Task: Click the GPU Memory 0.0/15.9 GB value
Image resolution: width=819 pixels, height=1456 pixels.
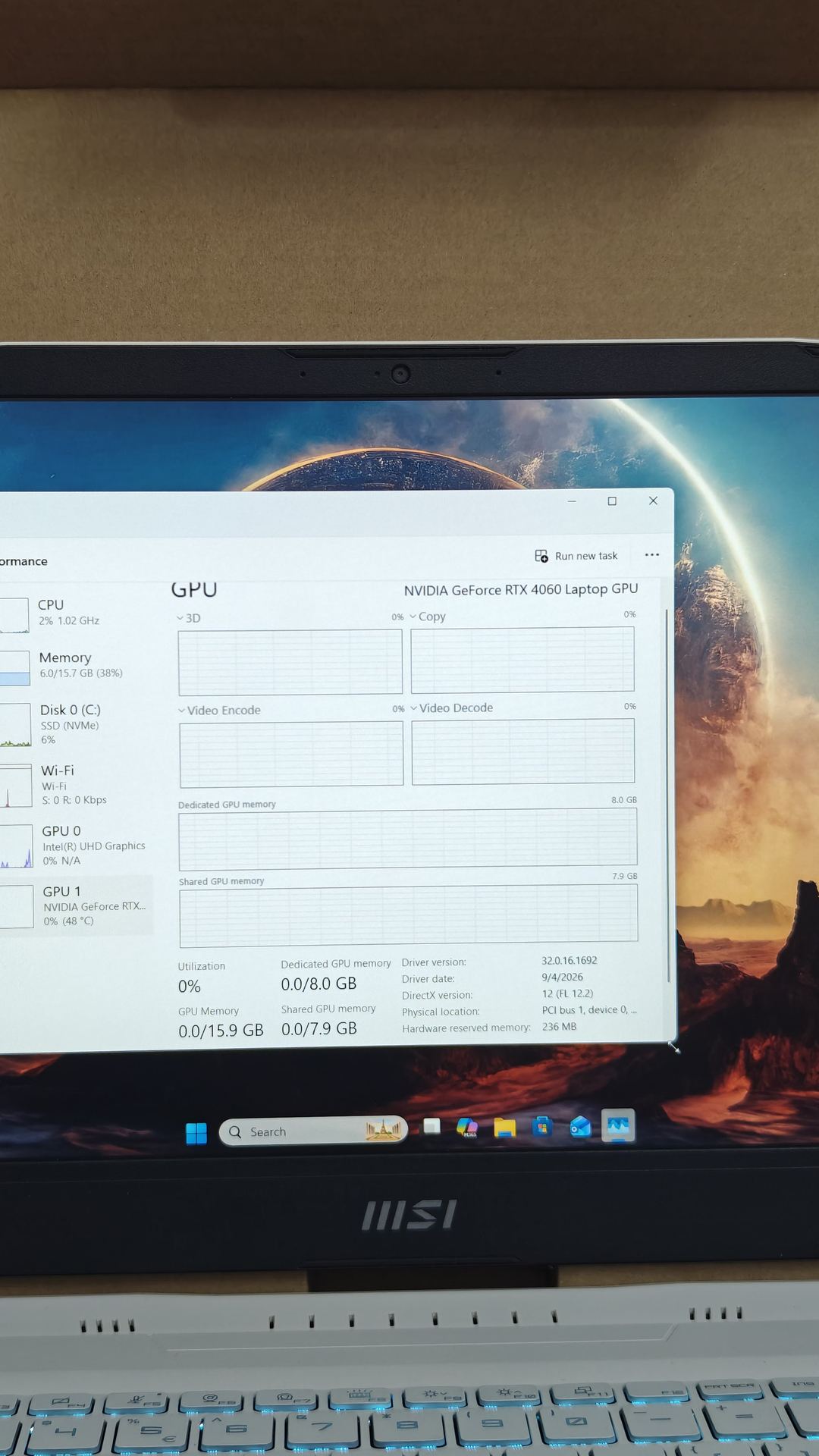Action: [221, 1031]
